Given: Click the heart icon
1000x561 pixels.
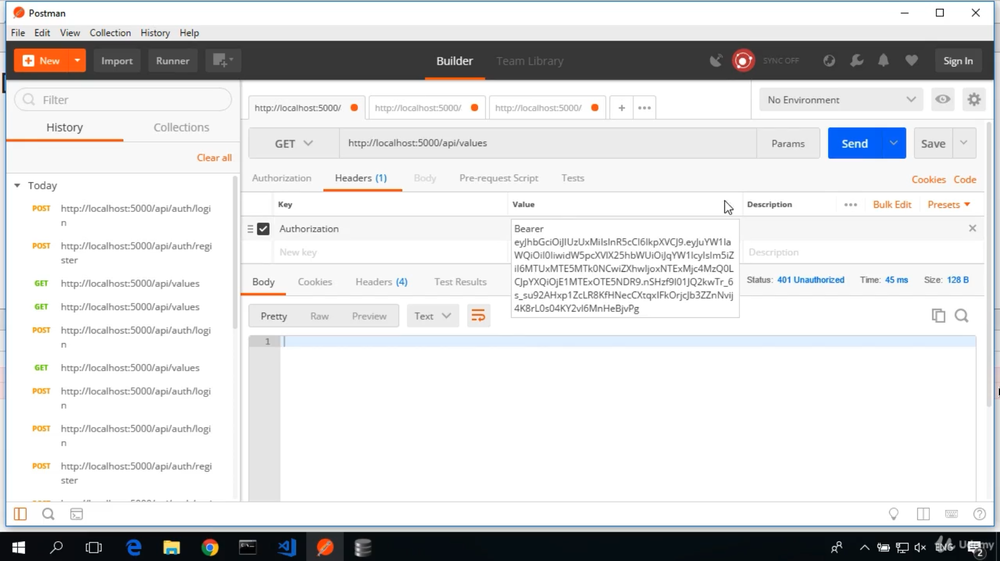Looking at the screenshot, I should [911, 61].
